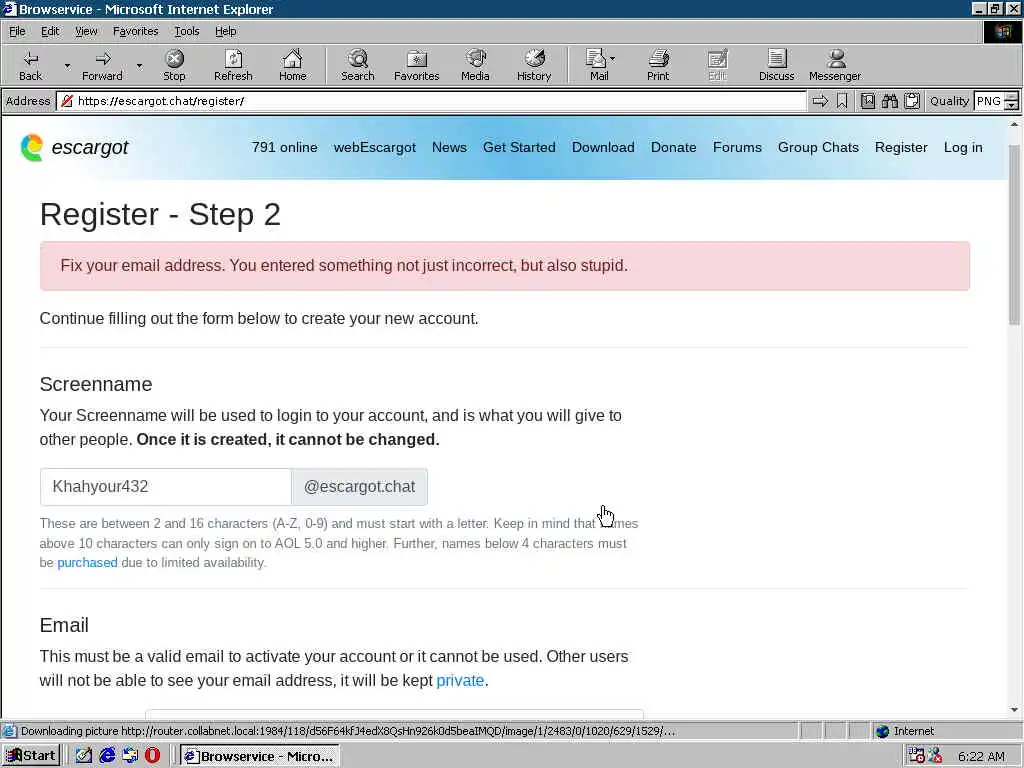Print the page with the Print icon

click(x=658, y=65)
